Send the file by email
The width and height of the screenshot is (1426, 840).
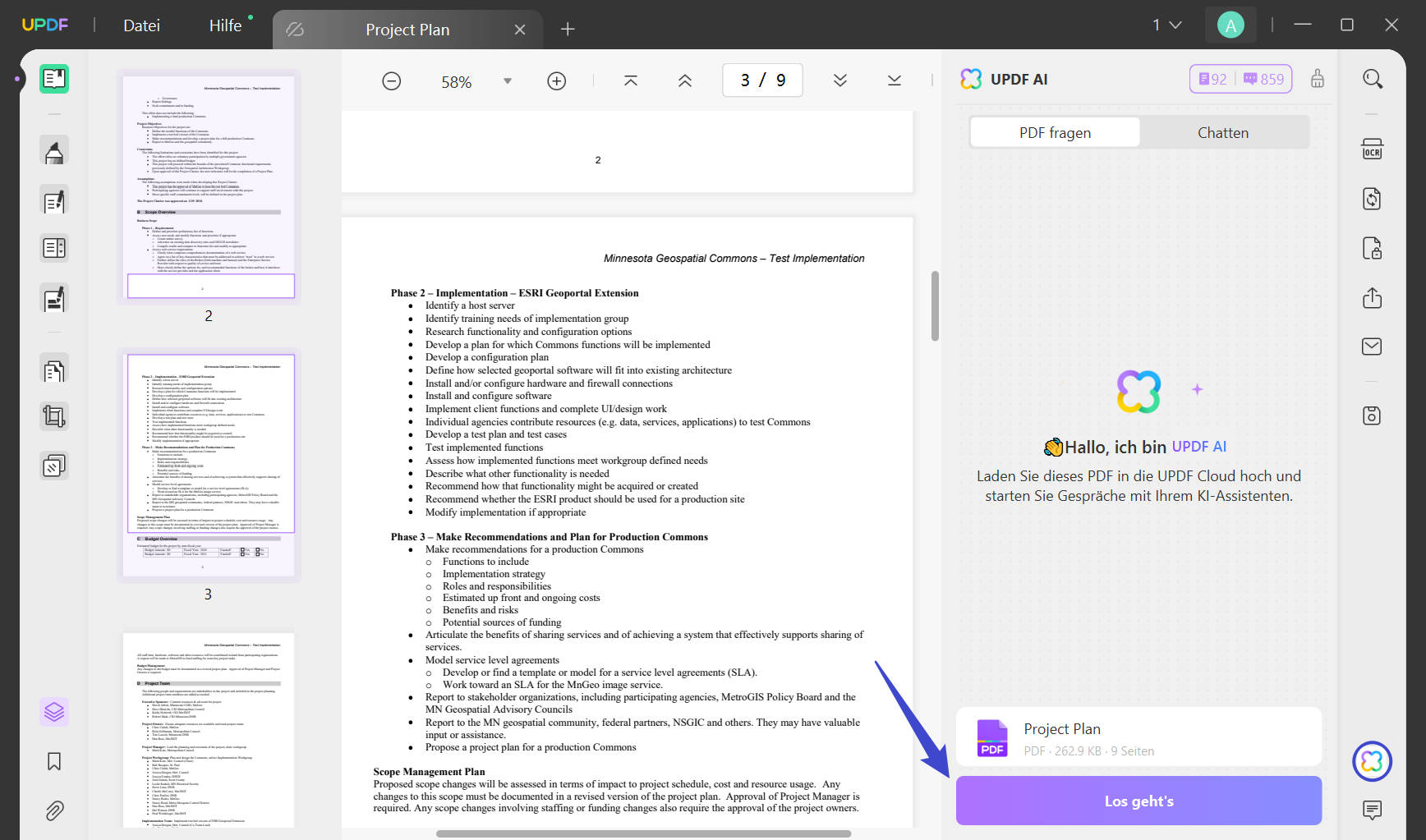[1373, 347]
